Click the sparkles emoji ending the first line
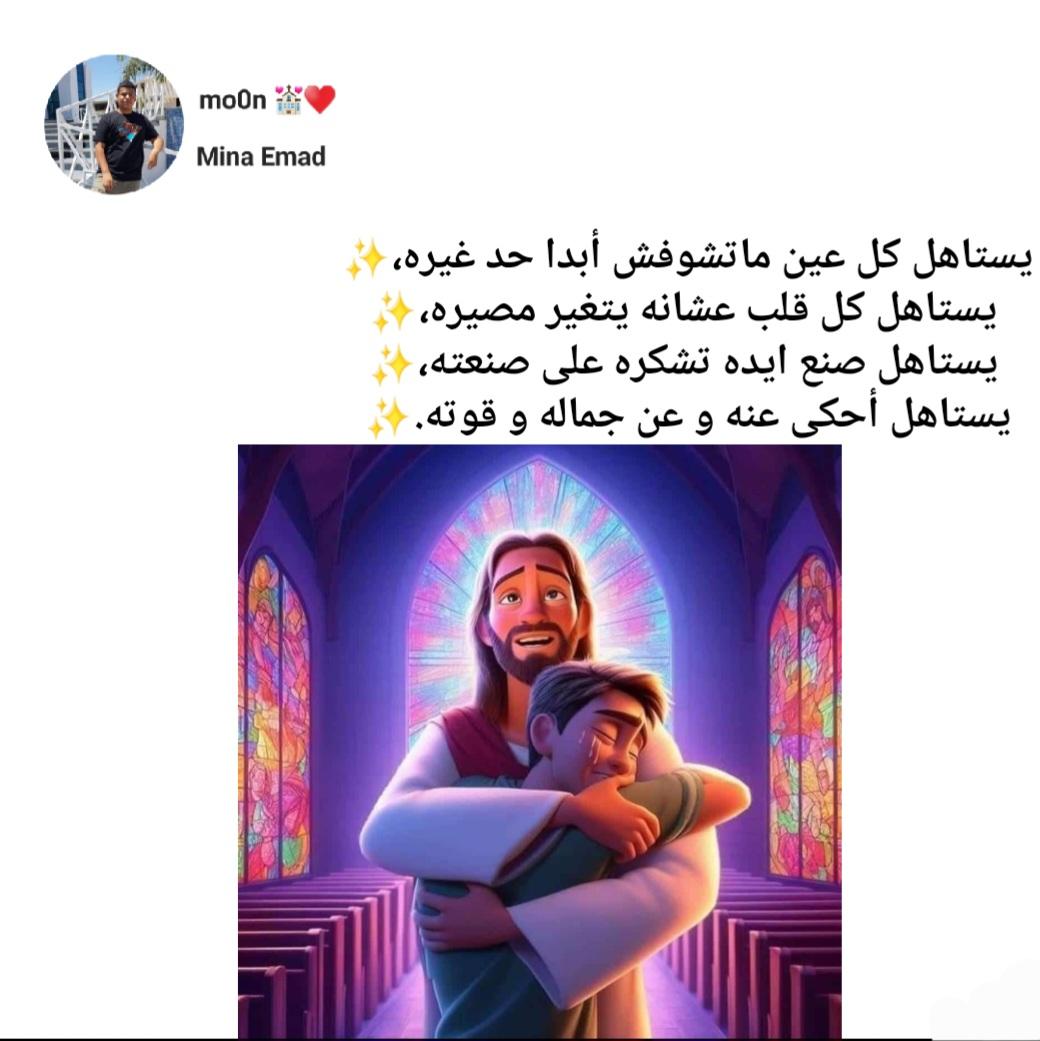This screenshot has width=1040, height=1041. (x=366, y=259)
